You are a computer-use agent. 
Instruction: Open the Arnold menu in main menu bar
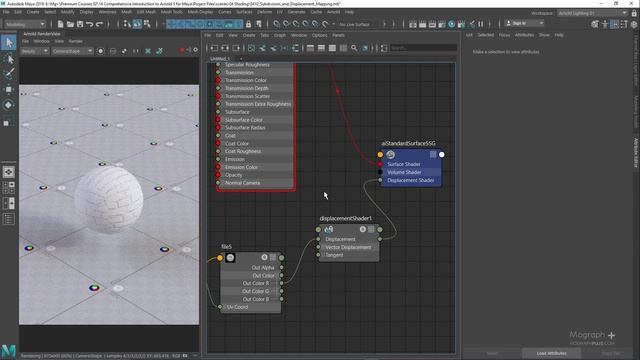point(333,12)
